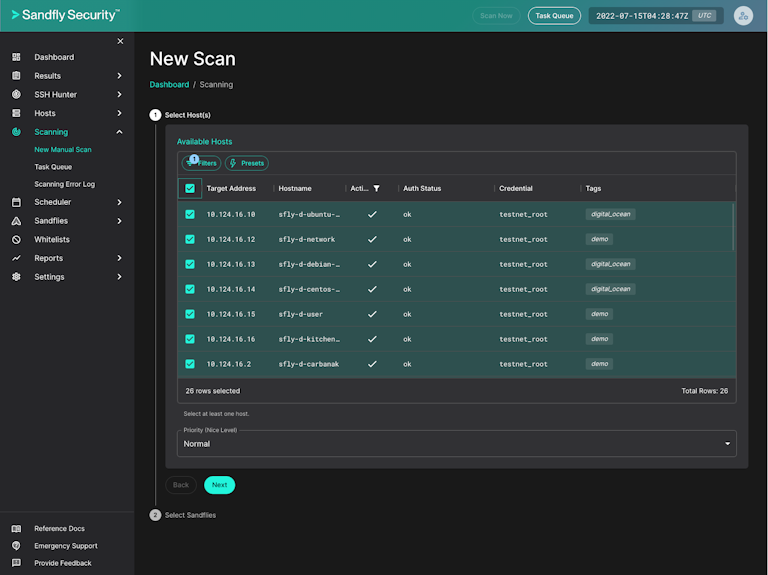Sort by the Hostname column header
Screen dimensions: 768x575
[x=295, y=189]
